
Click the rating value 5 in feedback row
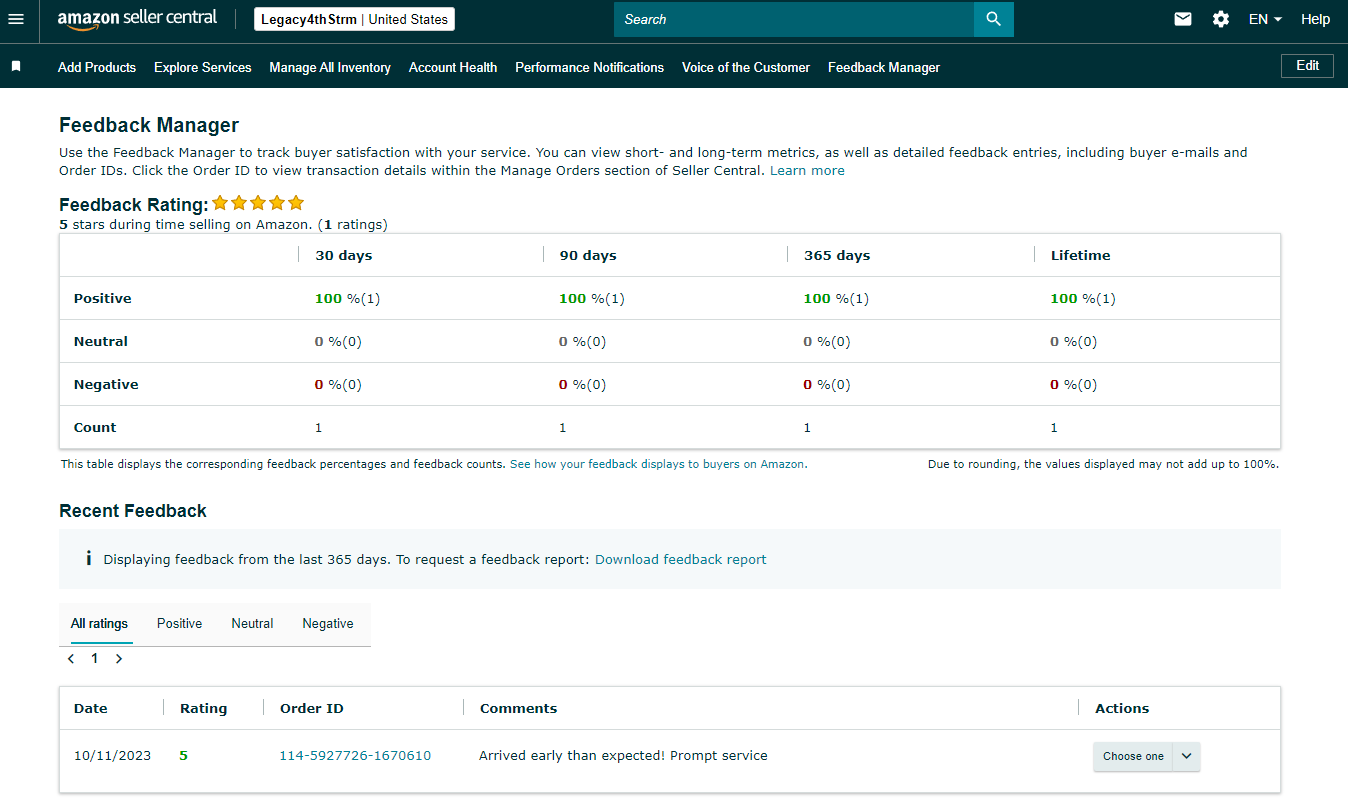coord(183,755)
